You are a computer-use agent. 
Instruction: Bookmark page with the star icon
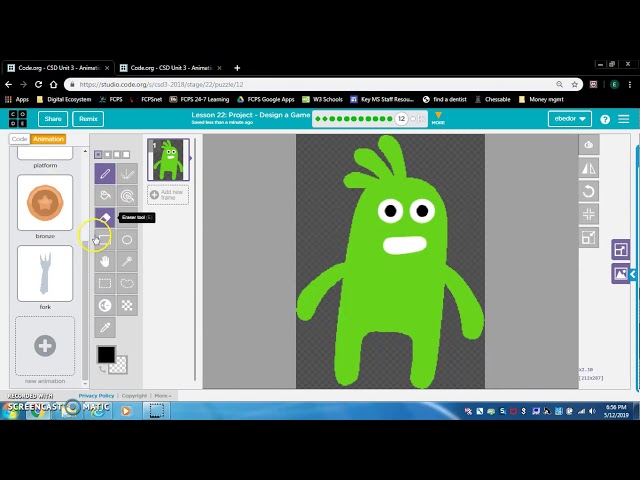[x=574, y=84]
